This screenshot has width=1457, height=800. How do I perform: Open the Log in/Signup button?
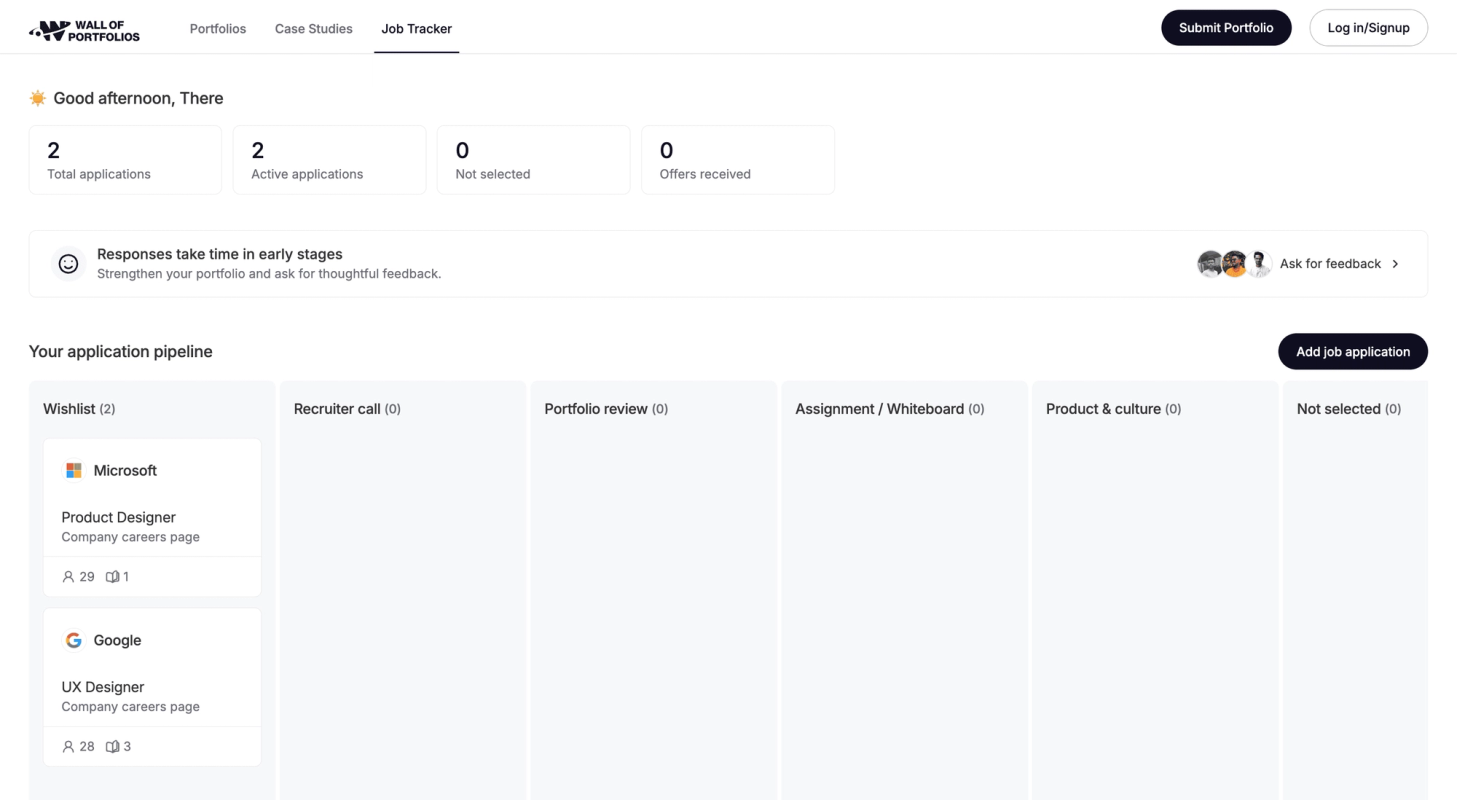1368,28
